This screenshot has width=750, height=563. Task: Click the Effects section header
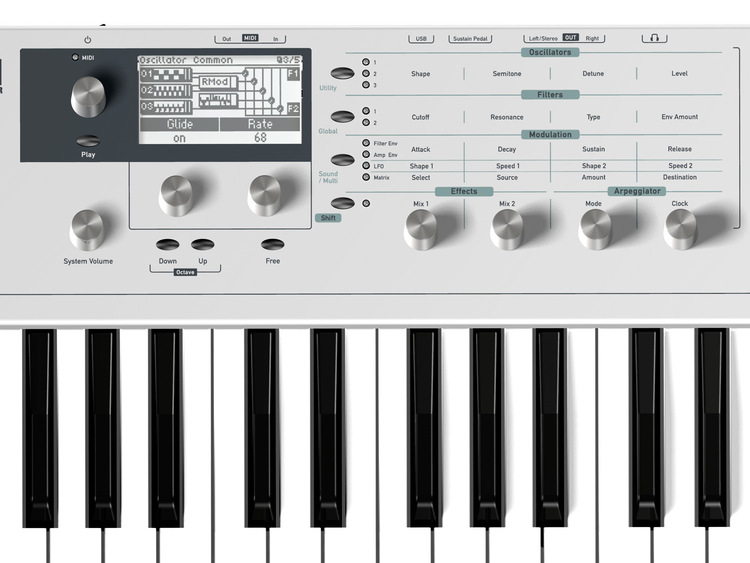click(464, 191)
